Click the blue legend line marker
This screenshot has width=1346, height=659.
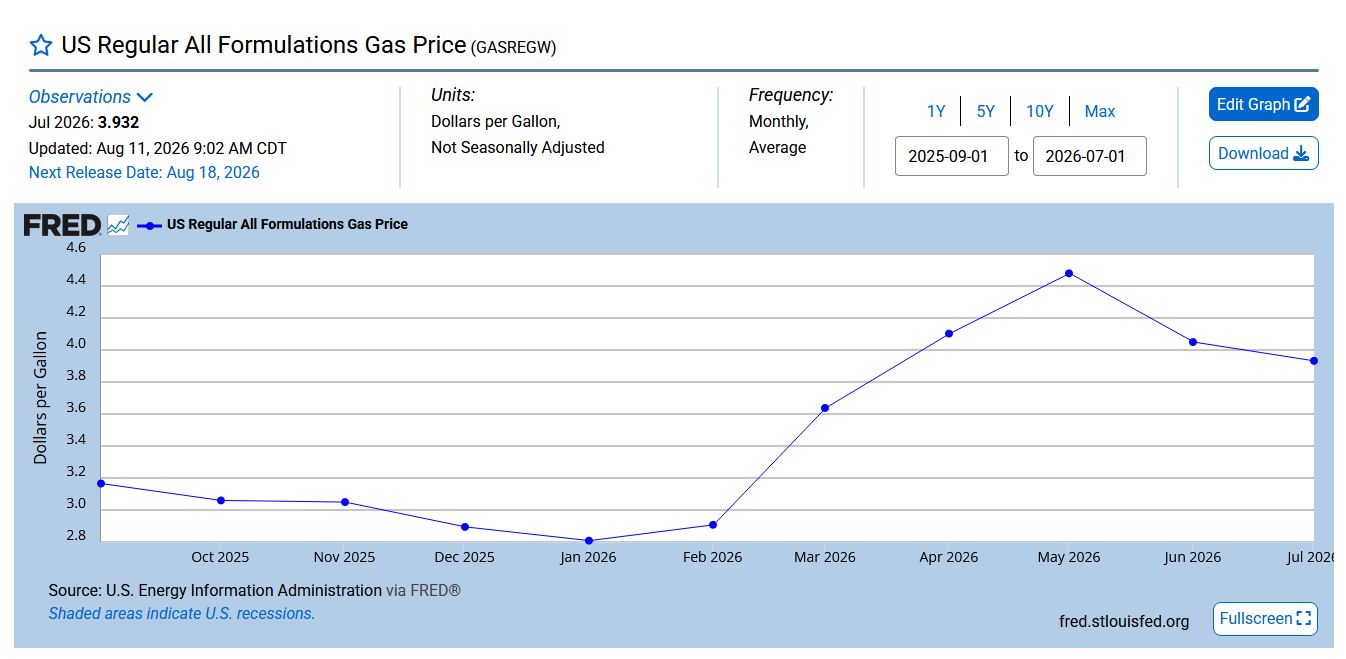click(149, 225)
